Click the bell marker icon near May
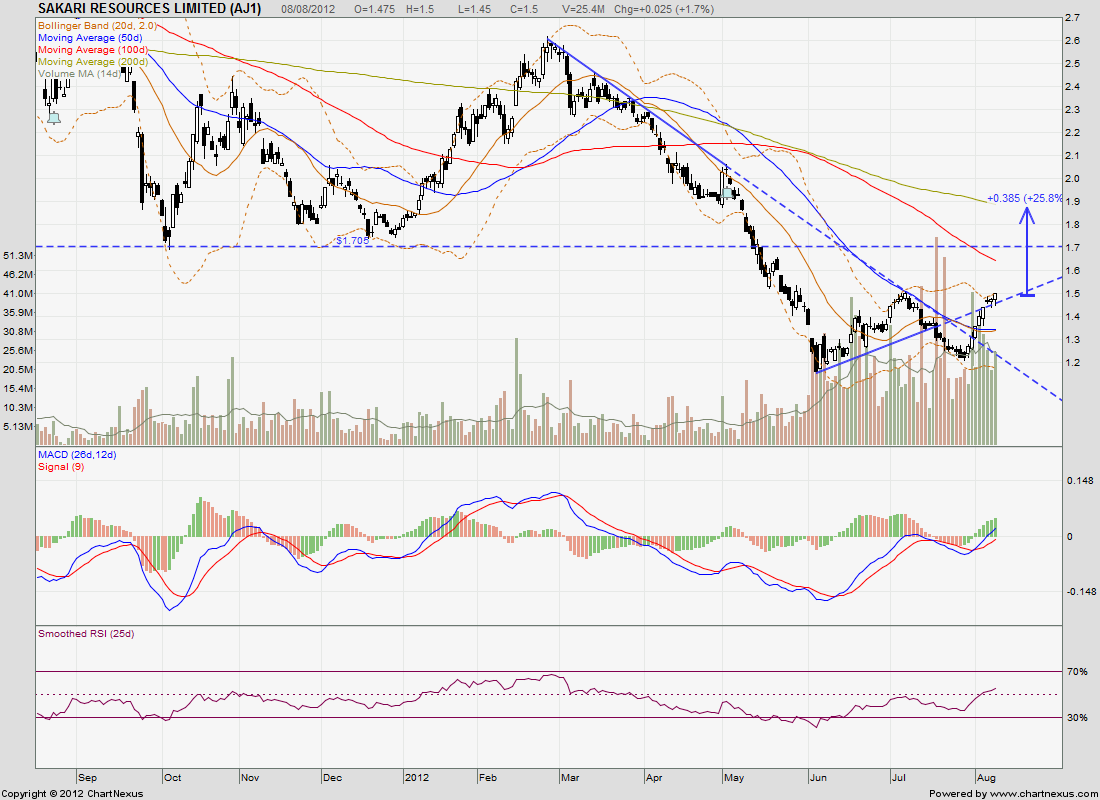The width and height of the screenshot is (1100, 800). click(727, 192)
